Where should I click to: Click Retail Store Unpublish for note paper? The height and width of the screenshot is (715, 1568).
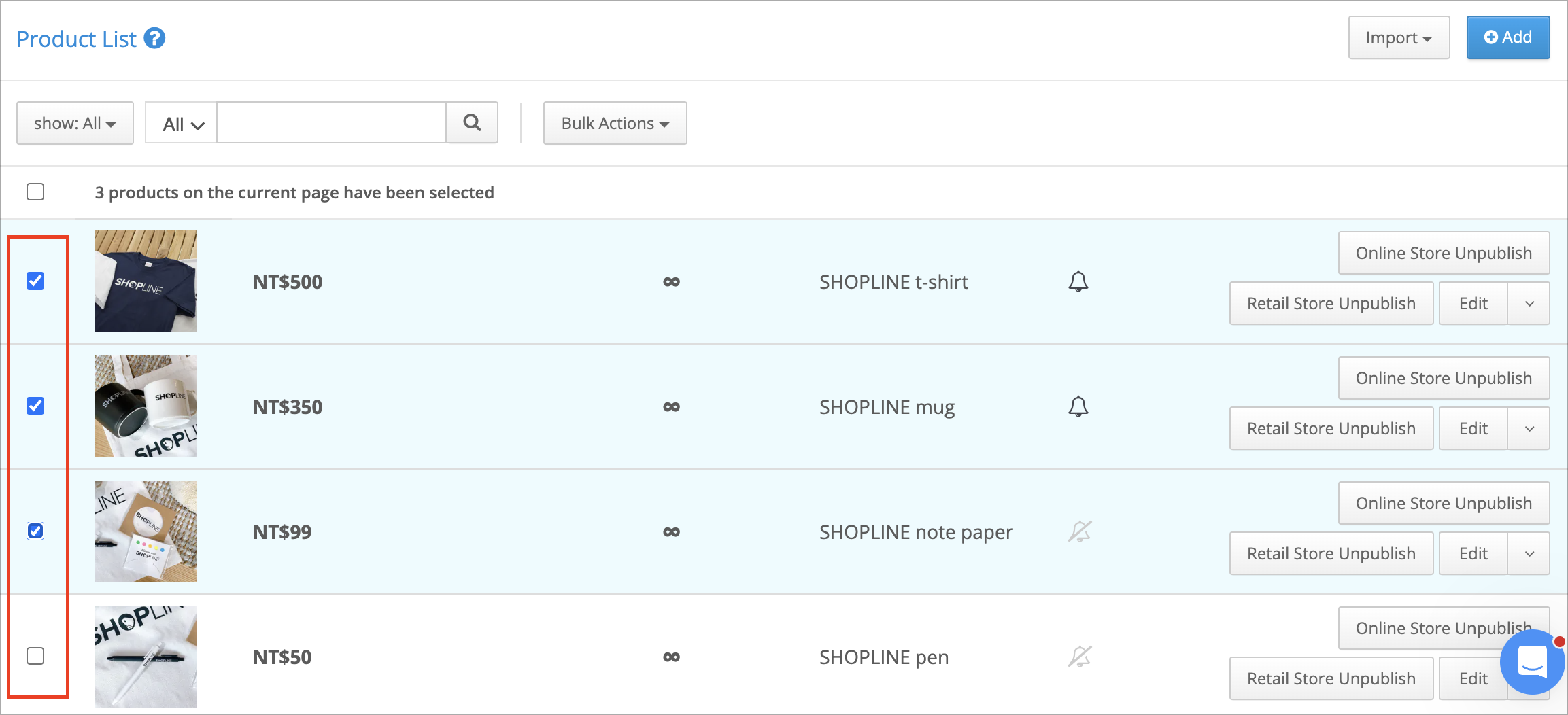(1331, 553)
